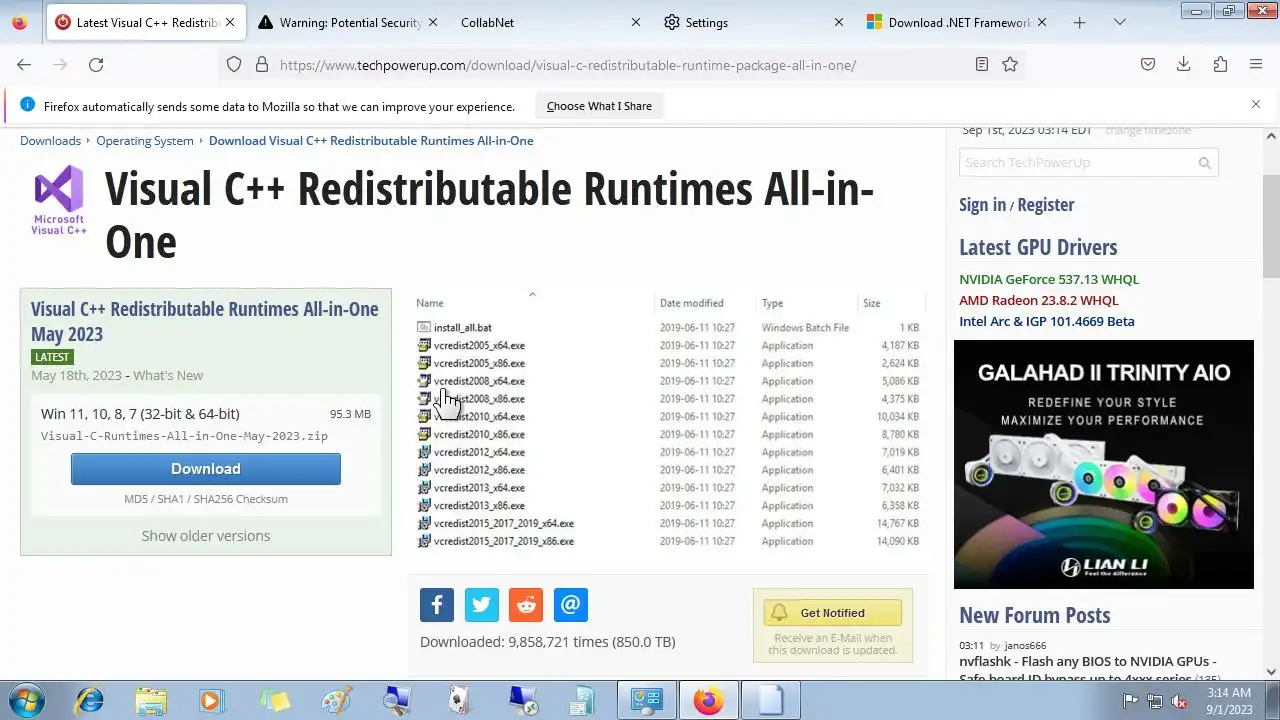Reload the page with the refresh icon
The width and height of the screenshot is (1280, 720).
click(96, 64)
